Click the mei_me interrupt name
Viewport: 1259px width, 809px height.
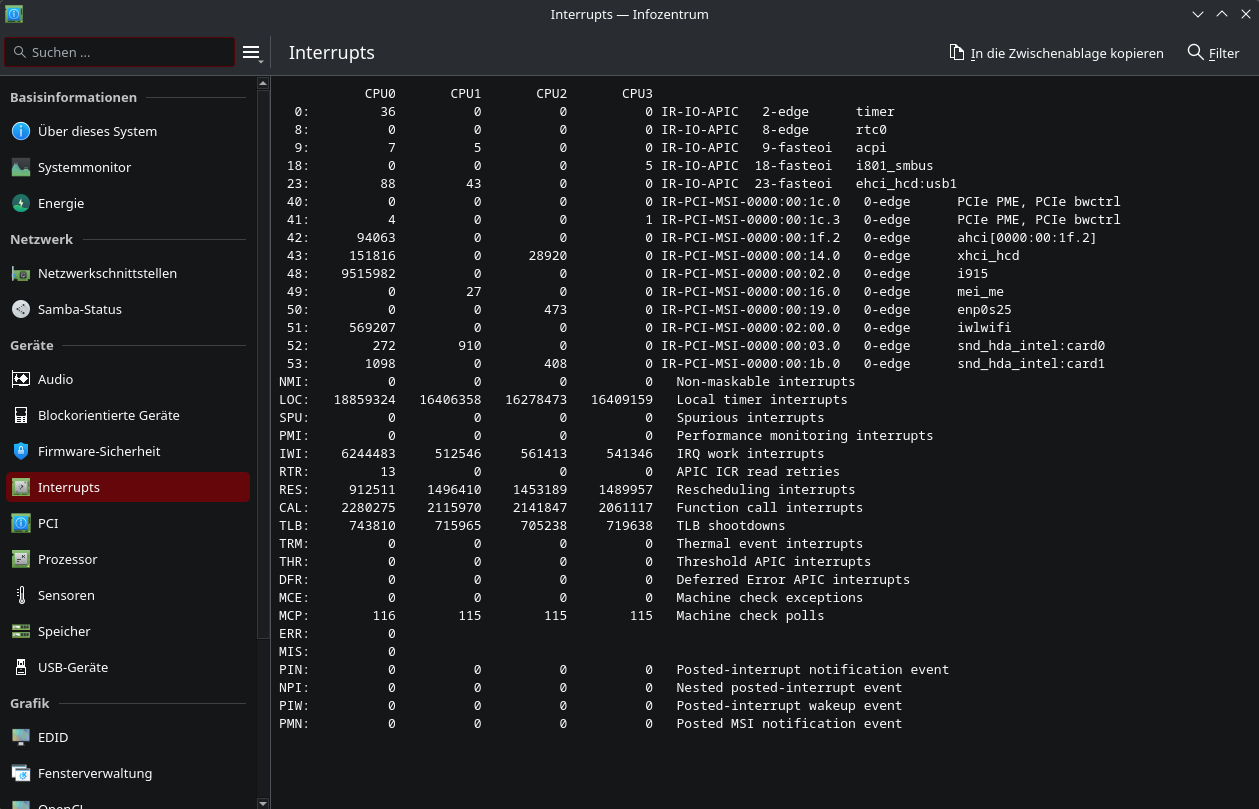tap(980, 291)
